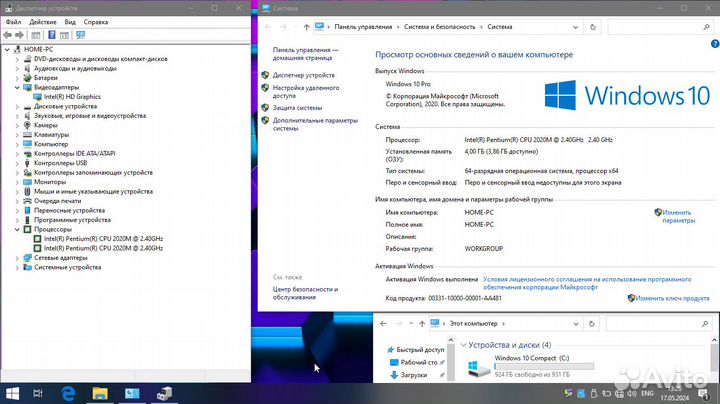Click Refresh button in System window address bar

click(x=592, y=27)
